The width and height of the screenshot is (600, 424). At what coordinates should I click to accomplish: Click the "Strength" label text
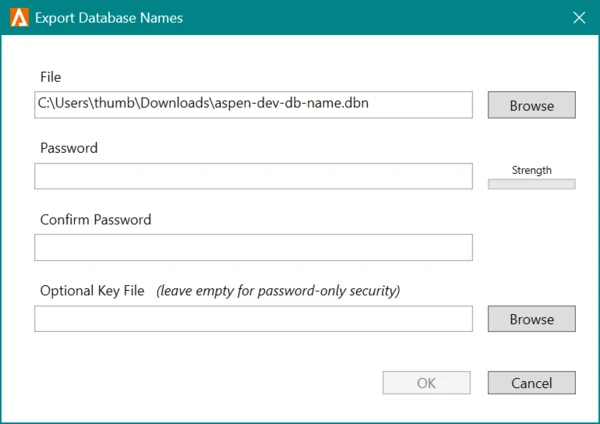tap(532, 170)
